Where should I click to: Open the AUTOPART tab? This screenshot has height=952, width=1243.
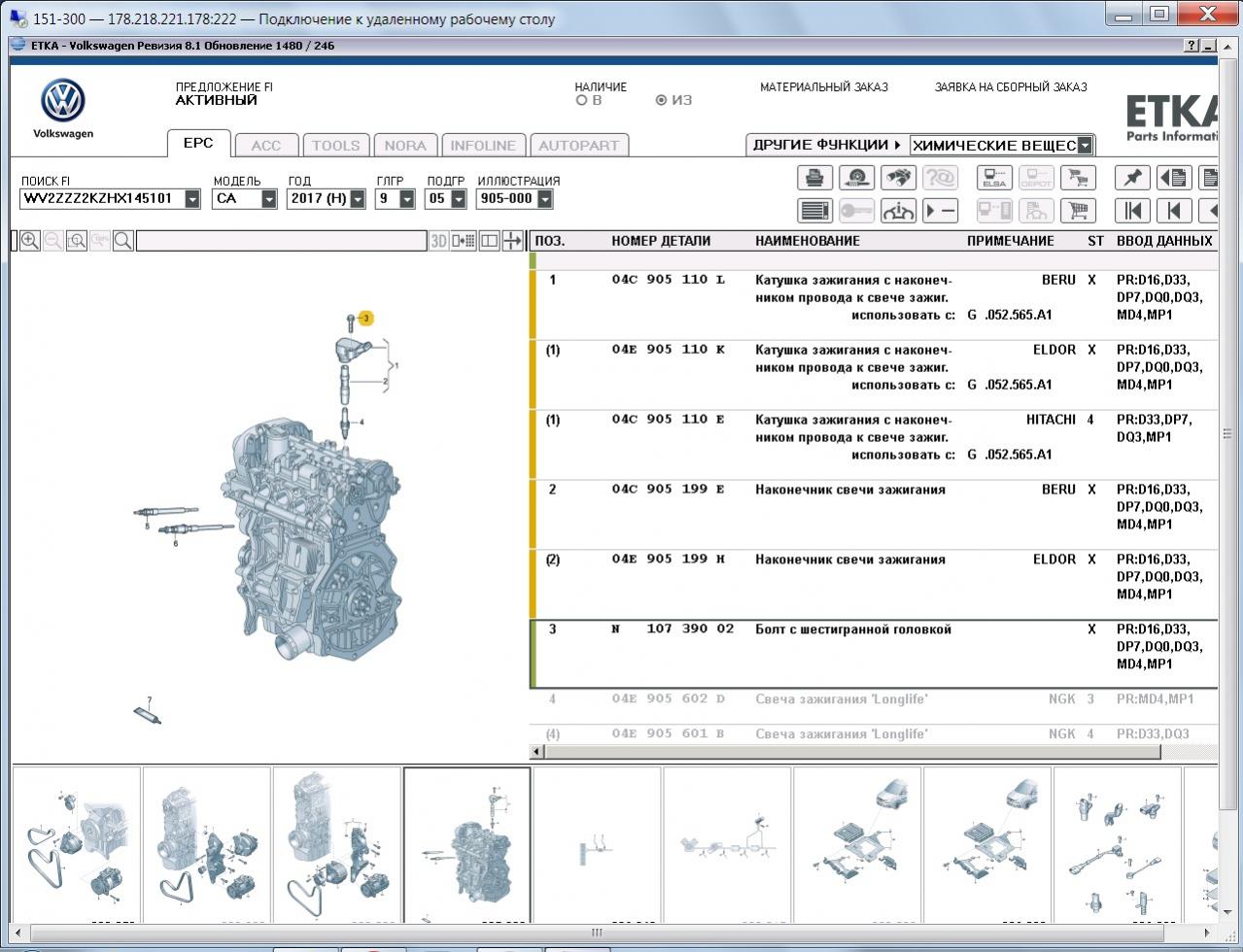click(x=578, y=146)
